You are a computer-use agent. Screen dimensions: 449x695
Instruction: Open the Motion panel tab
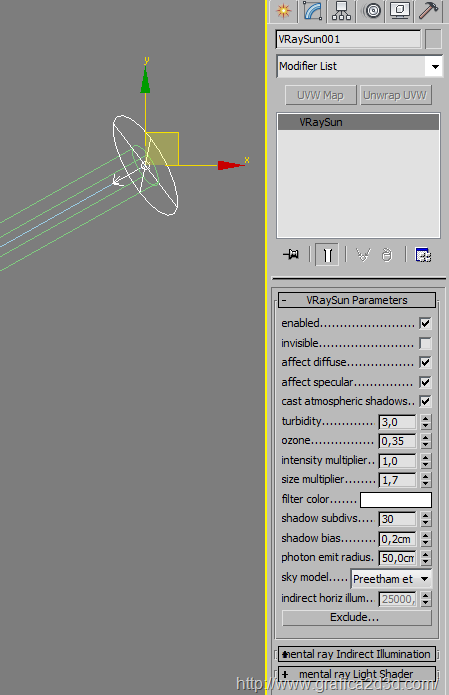click(372, 11)
